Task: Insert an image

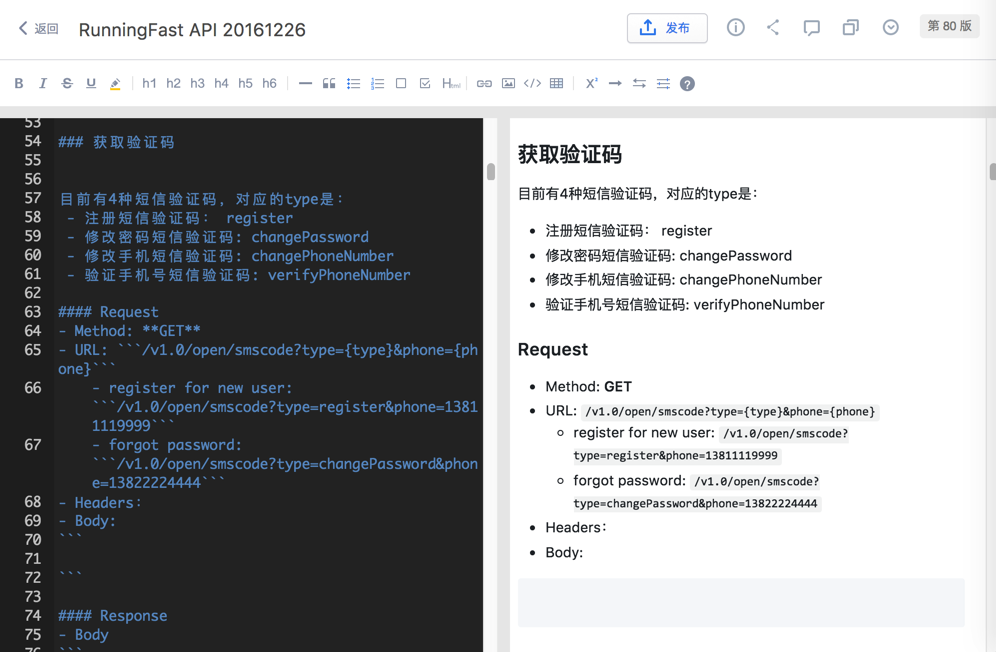Action: (508, 83)
